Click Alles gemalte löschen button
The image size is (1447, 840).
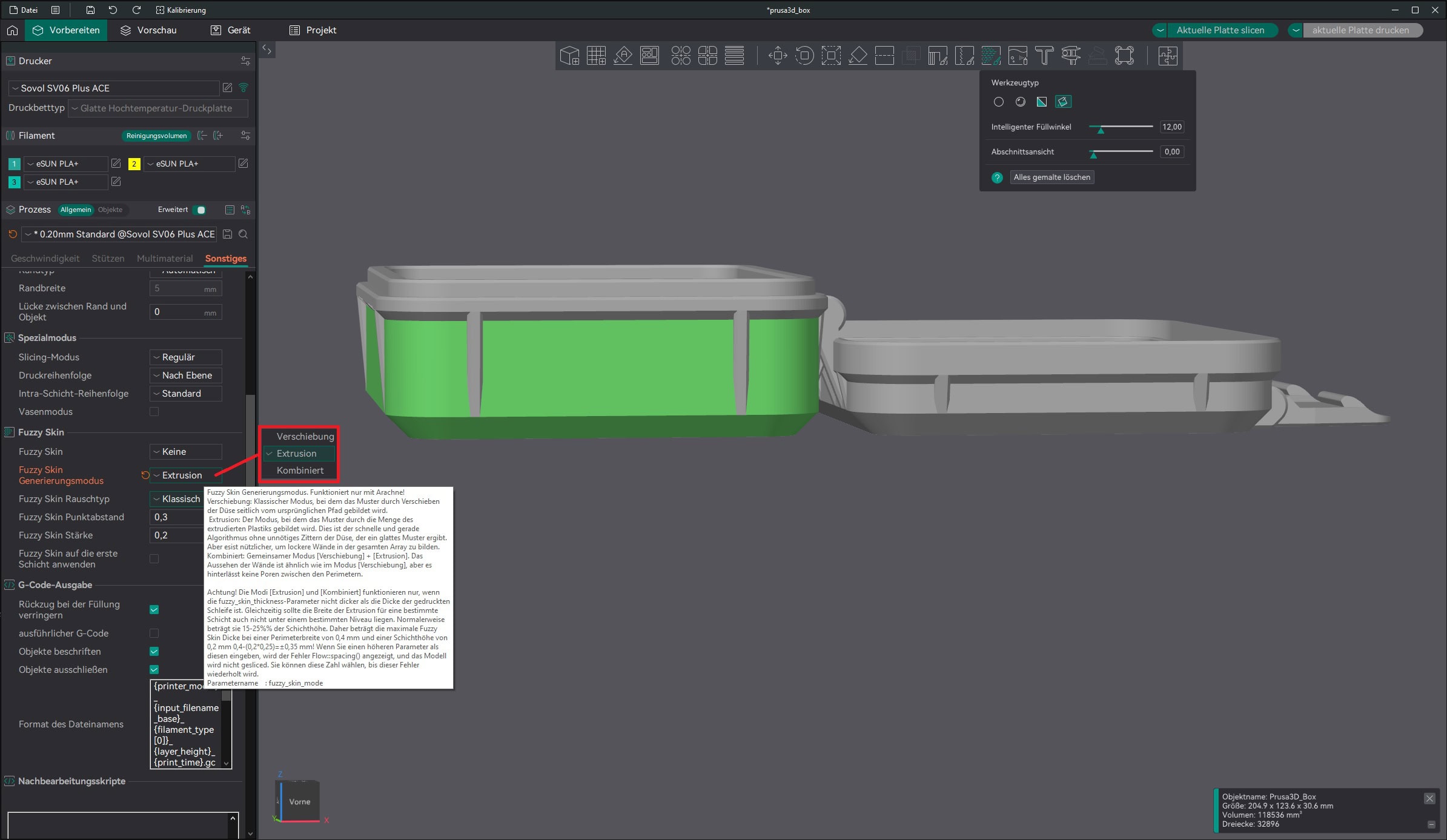[x=1051, y=177]
